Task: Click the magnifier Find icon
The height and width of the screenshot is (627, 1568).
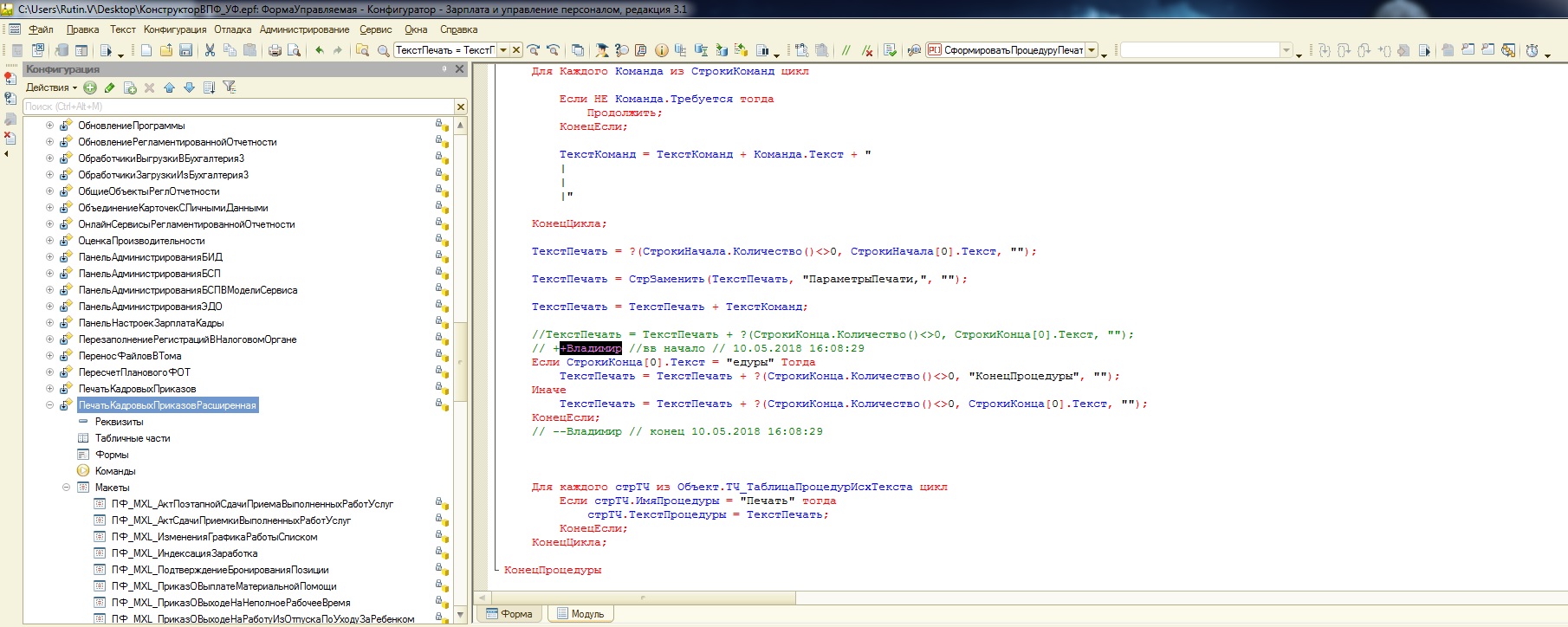Action: (x=383, y=50)
